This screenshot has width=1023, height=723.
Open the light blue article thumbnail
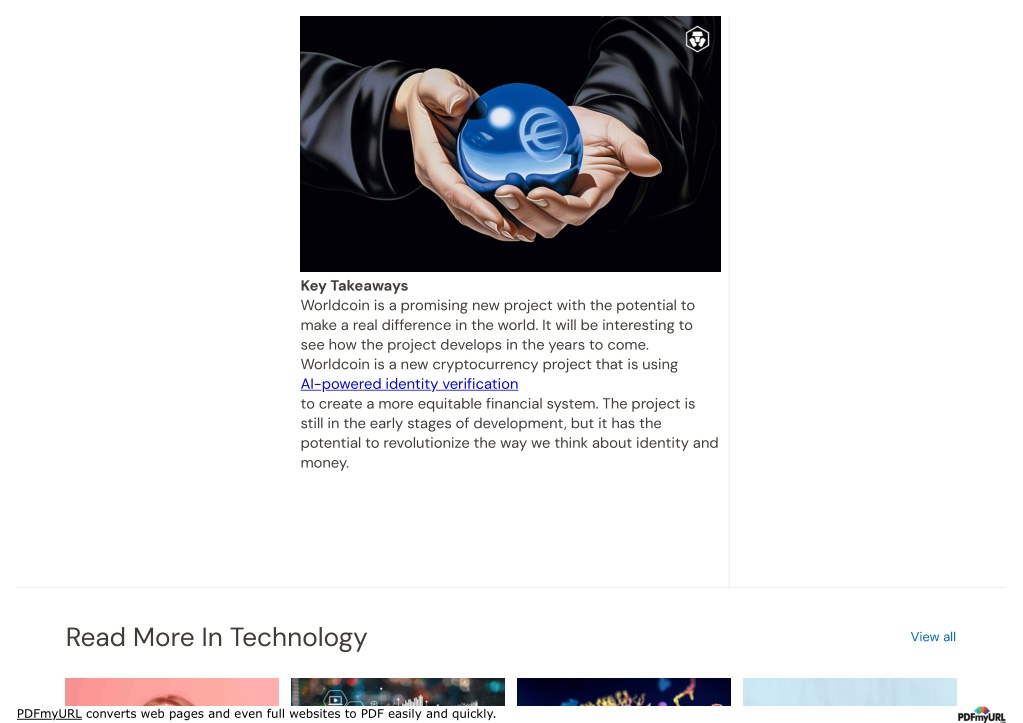click(849, 692)
